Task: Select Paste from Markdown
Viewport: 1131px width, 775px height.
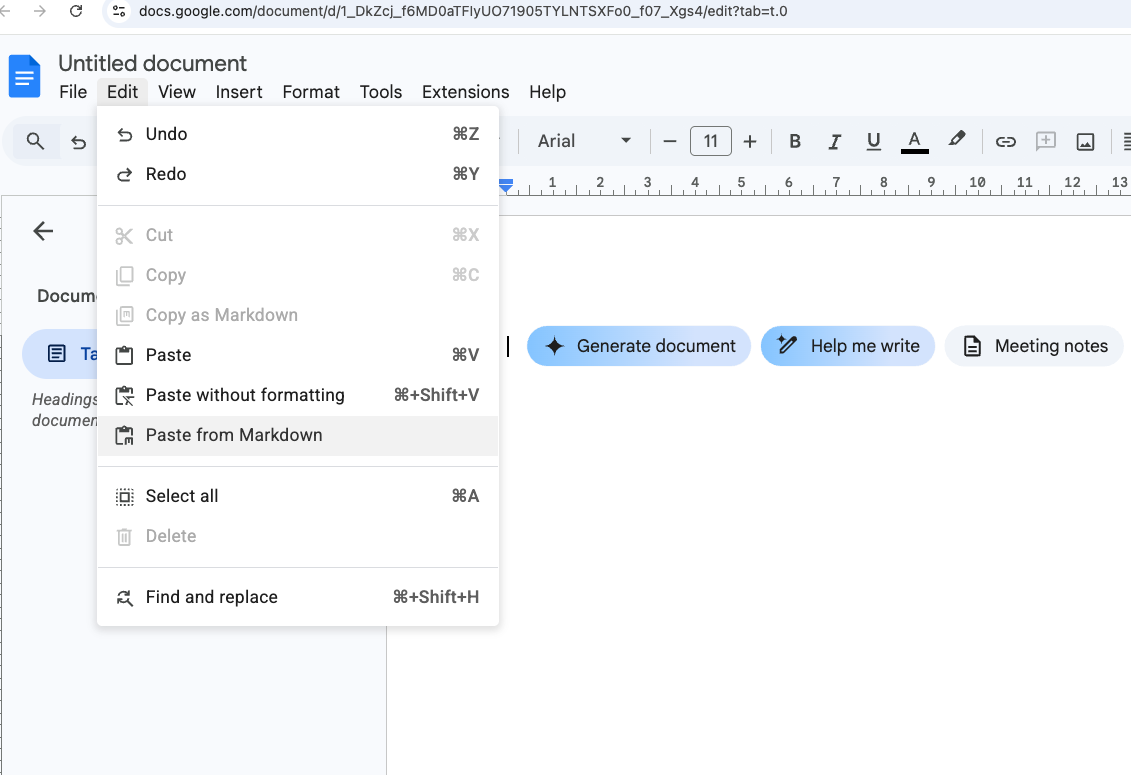Action: point(234,434)
